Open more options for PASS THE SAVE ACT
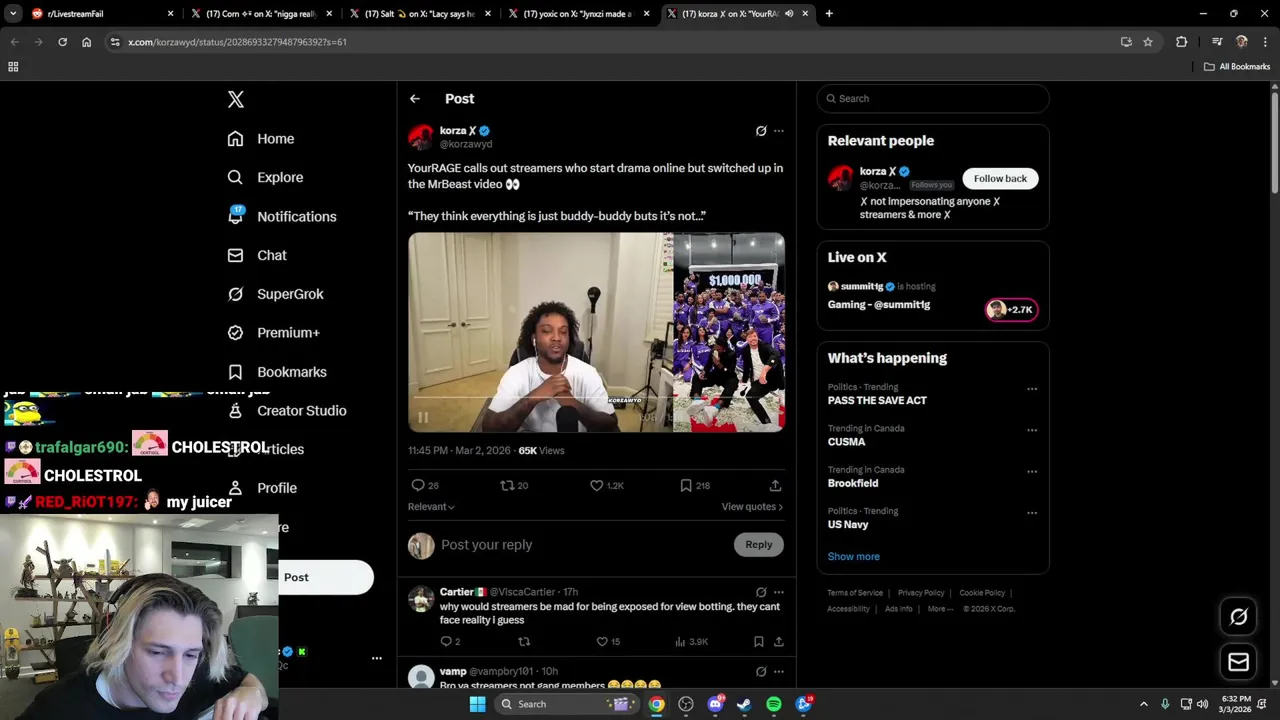The width and height of the screenshot is (1280, 720). (1032, 389)
